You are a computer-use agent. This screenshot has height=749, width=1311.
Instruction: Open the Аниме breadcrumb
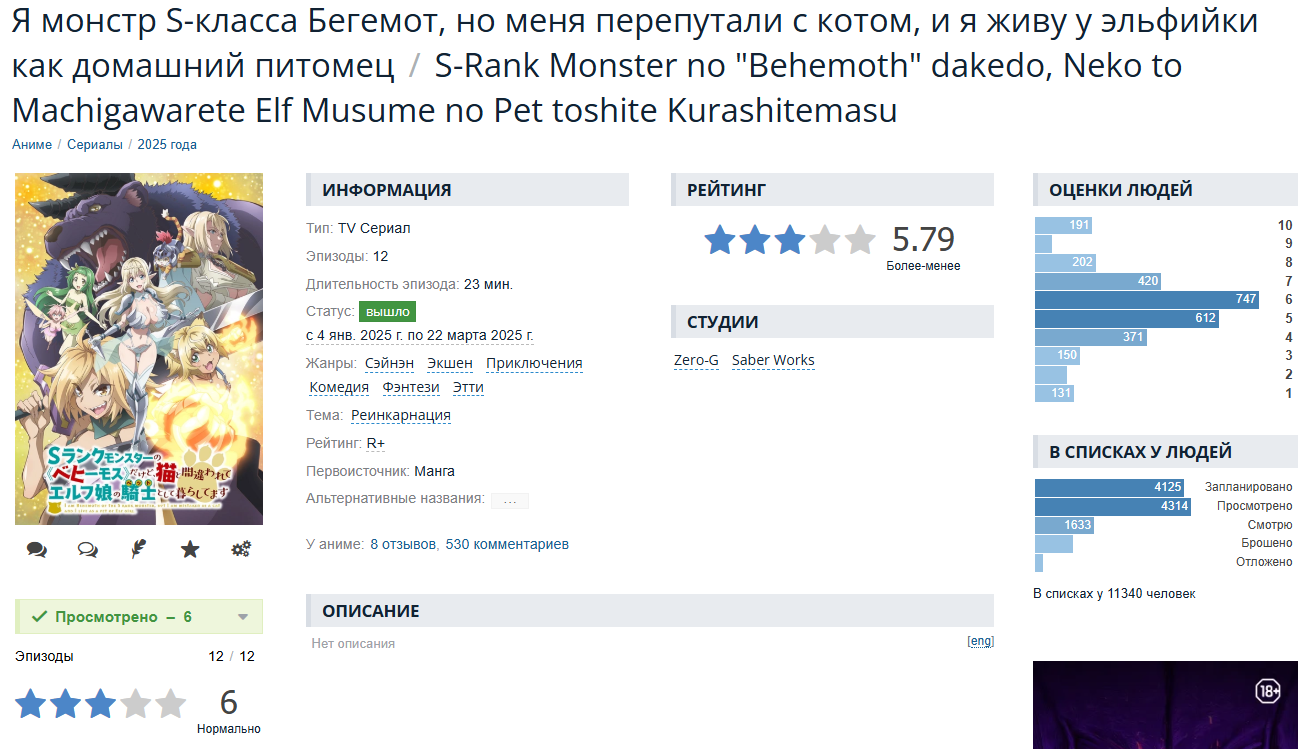(32, 145)
